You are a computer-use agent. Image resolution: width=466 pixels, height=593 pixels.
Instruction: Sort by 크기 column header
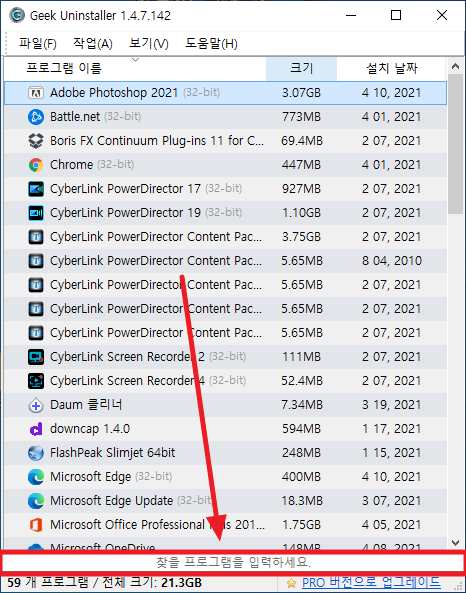pos(301,68)
